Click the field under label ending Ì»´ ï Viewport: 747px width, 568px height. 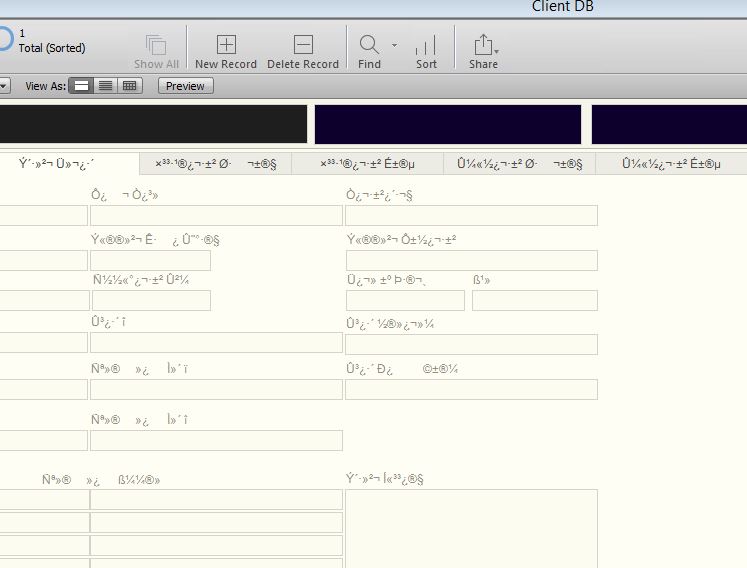[x=216, y=389]
